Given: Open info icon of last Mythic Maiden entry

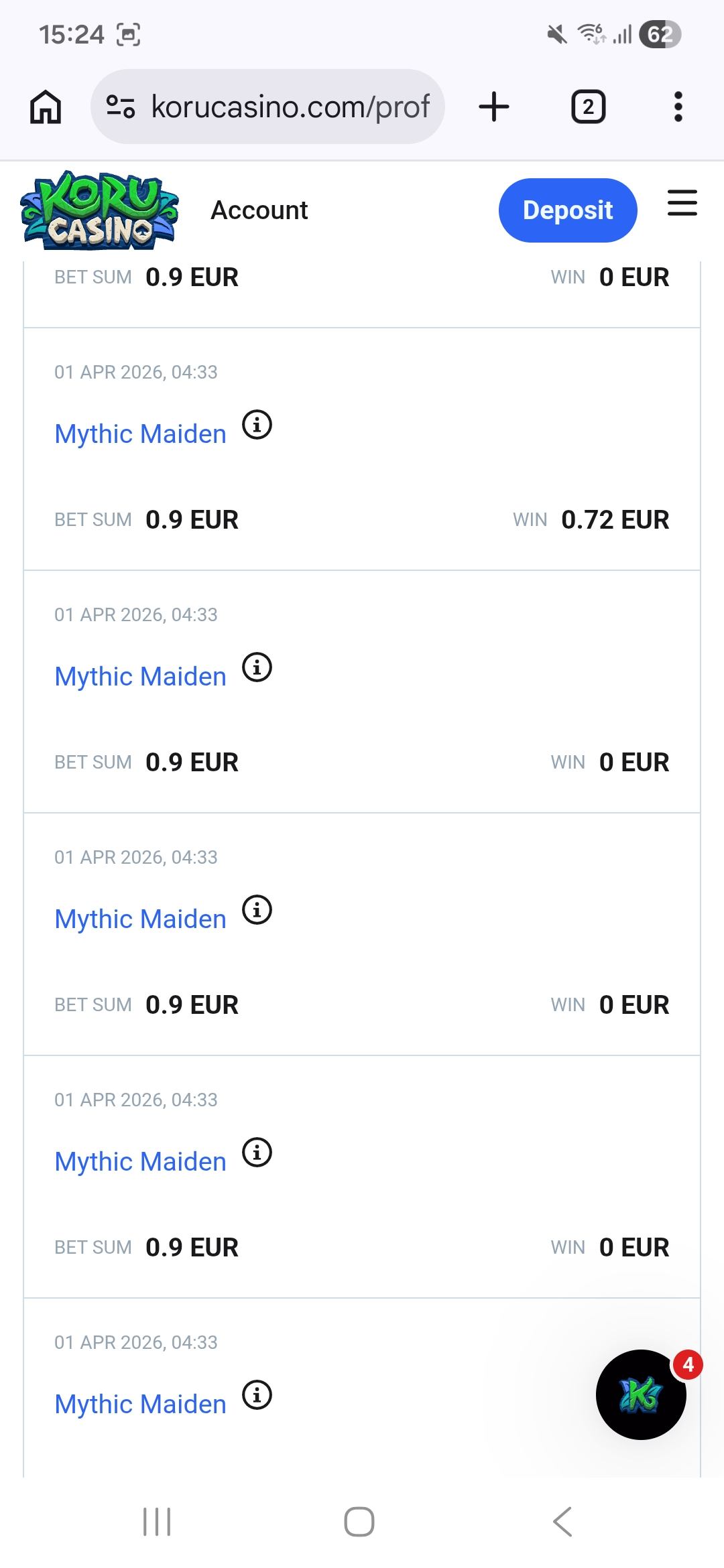Looking at the screenshot, I should 257,1395.
